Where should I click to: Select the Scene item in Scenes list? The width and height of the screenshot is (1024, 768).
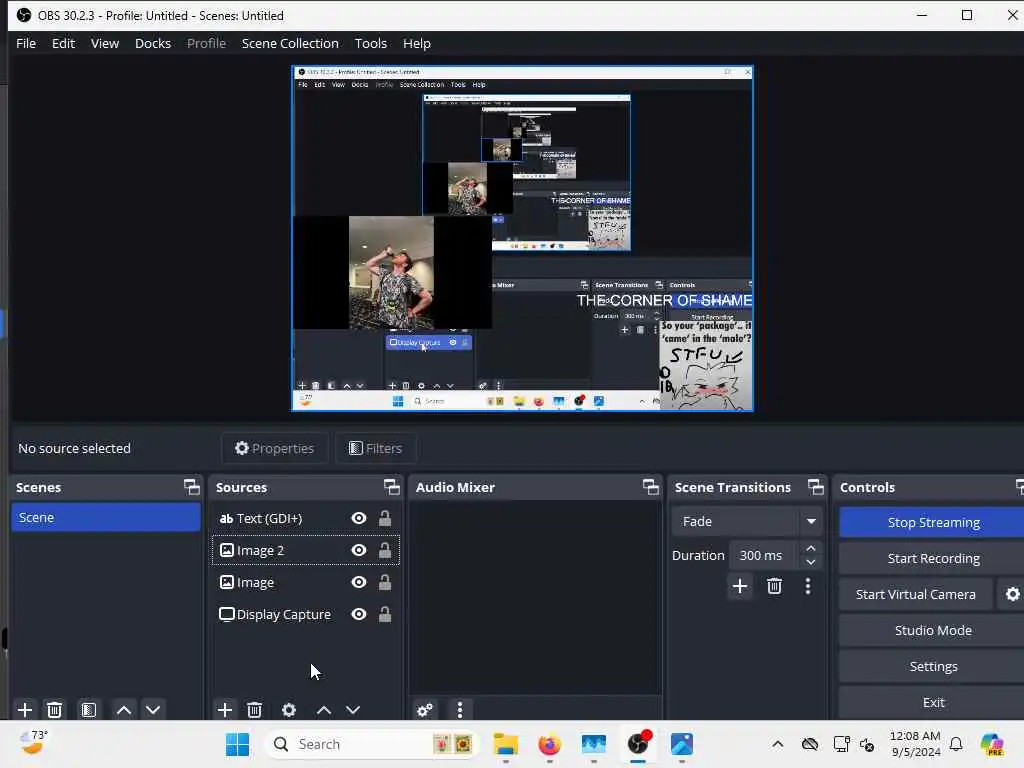click(x=106, y=517)
